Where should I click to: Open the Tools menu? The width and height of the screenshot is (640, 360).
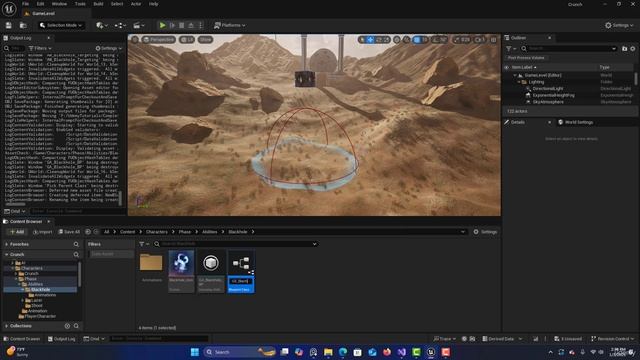80,4
